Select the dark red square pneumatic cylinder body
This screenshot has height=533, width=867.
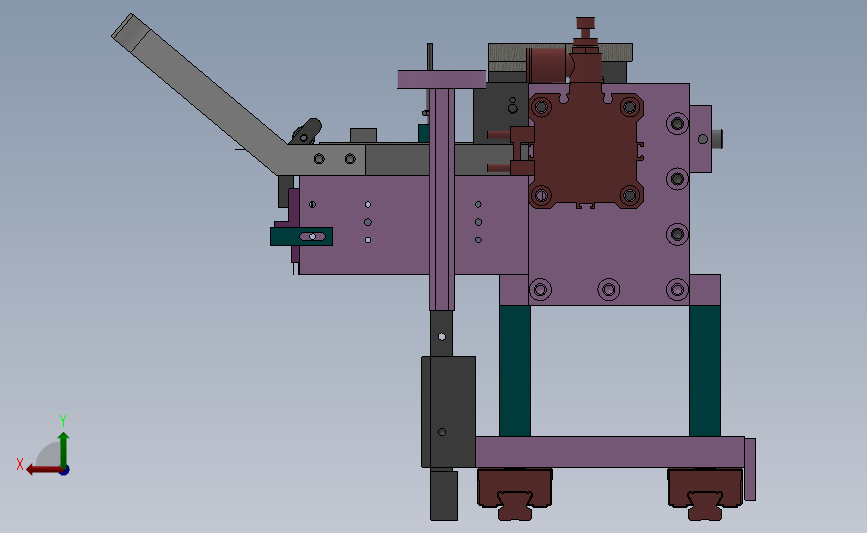coord(586,150)
